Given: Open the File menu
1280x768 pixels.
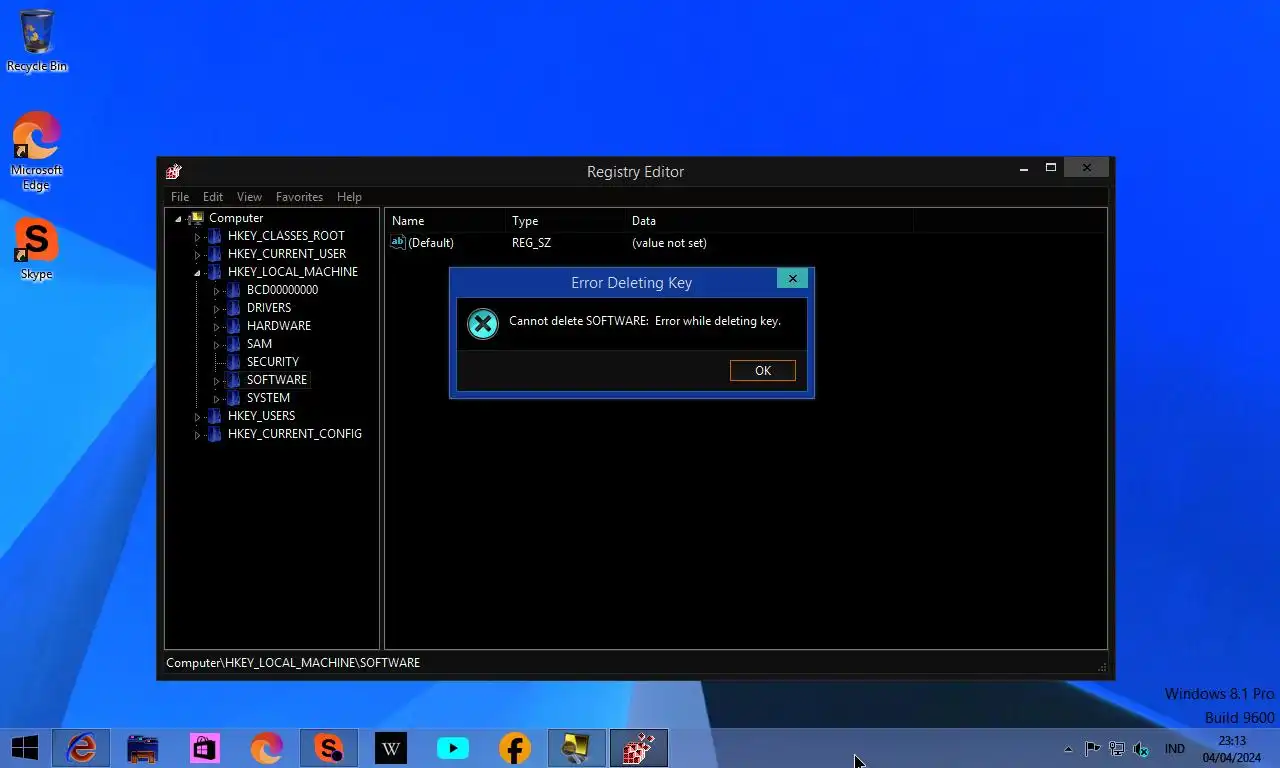Looking at the screenshot, I should tap(180, 197).
